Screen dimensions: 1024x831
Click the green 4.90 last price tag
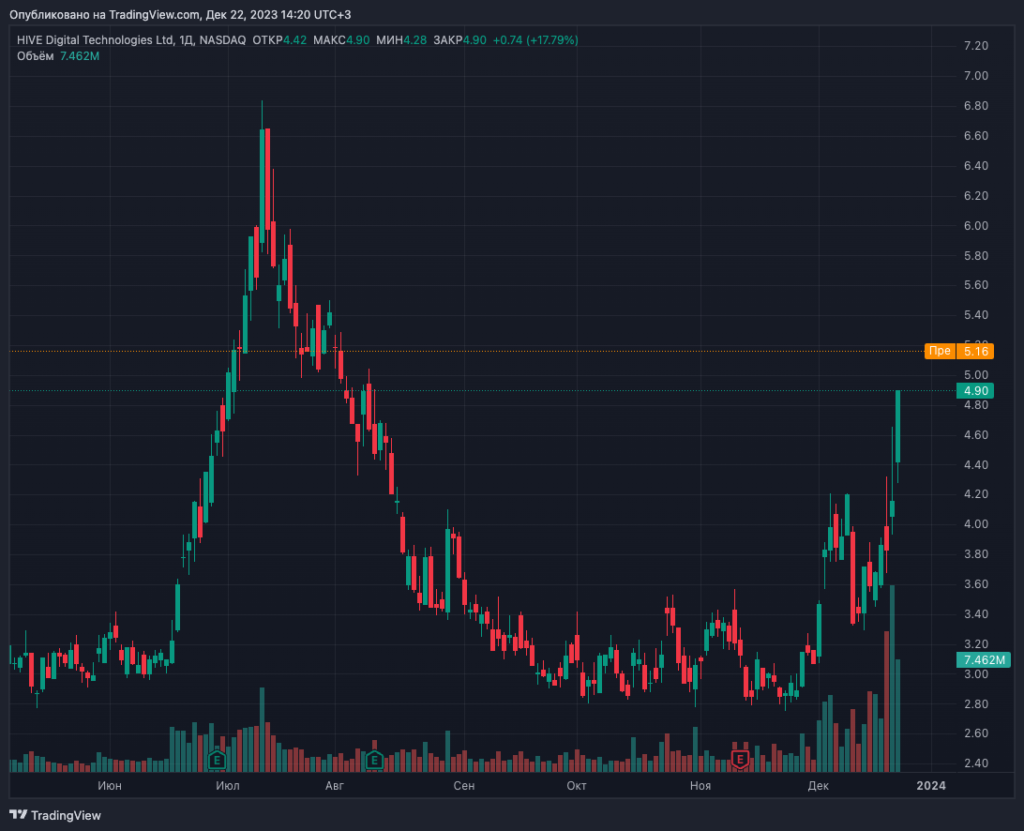click(x=975, y=390)
